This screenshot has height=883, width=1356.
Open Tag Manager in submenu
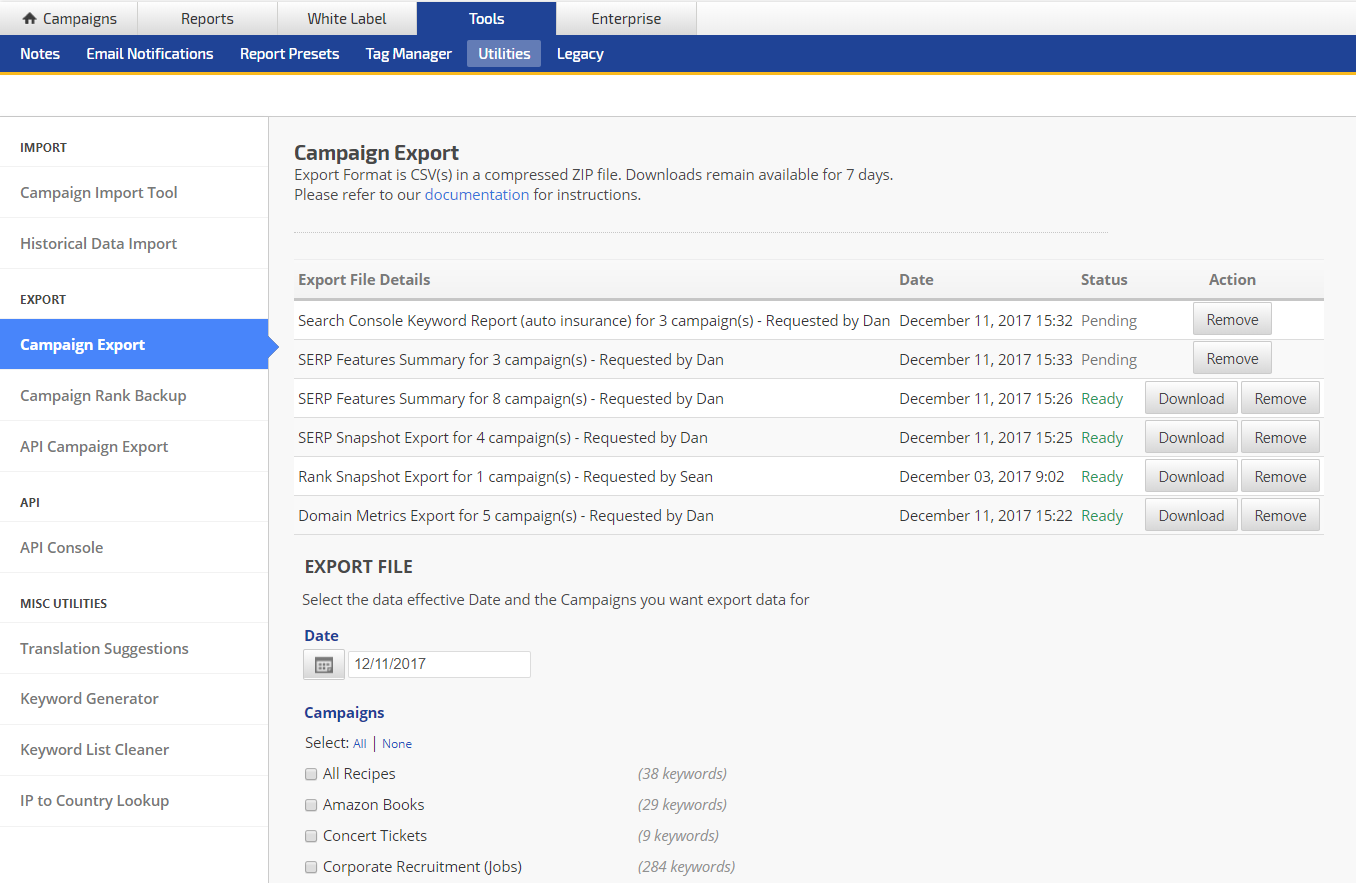(408, 54)
